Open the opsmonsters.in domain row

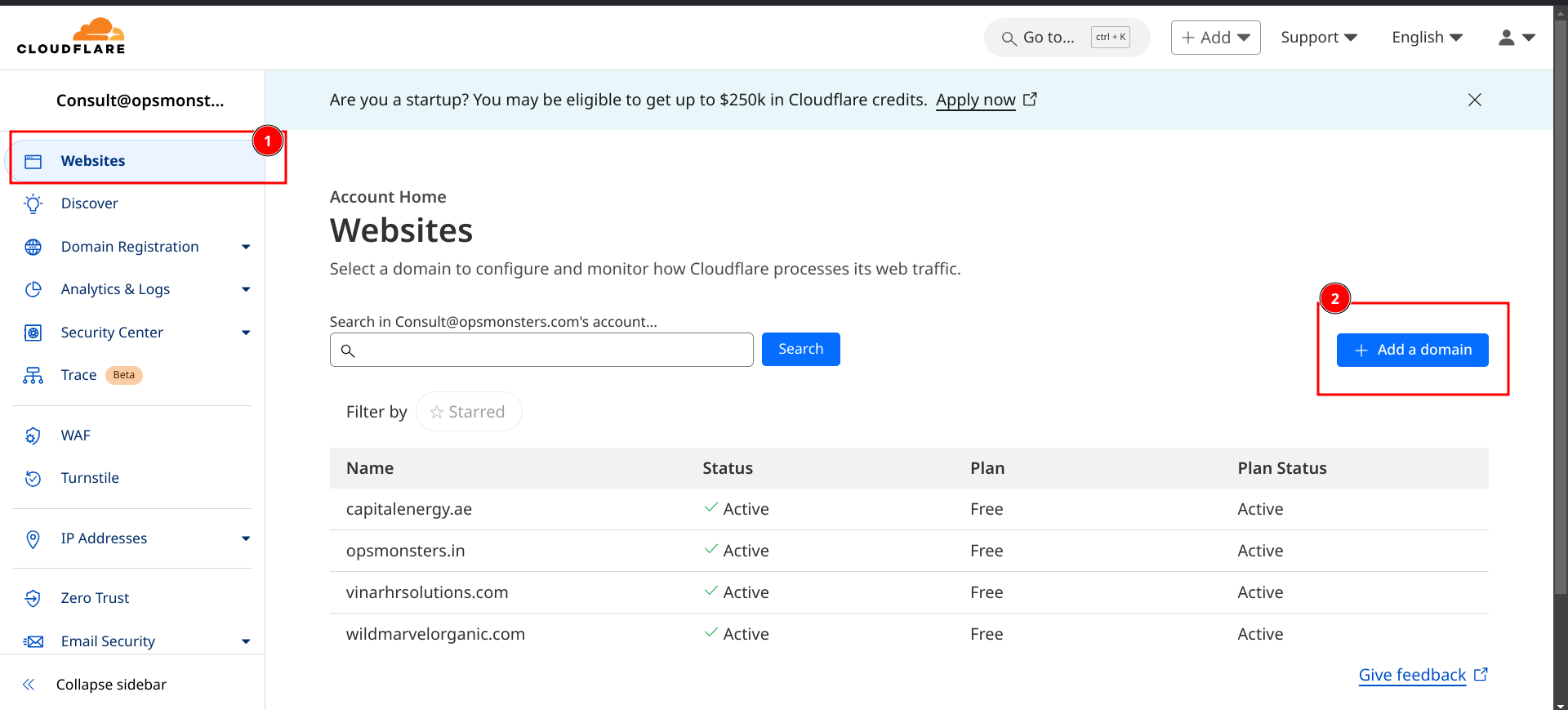click(x=405, y=551)
